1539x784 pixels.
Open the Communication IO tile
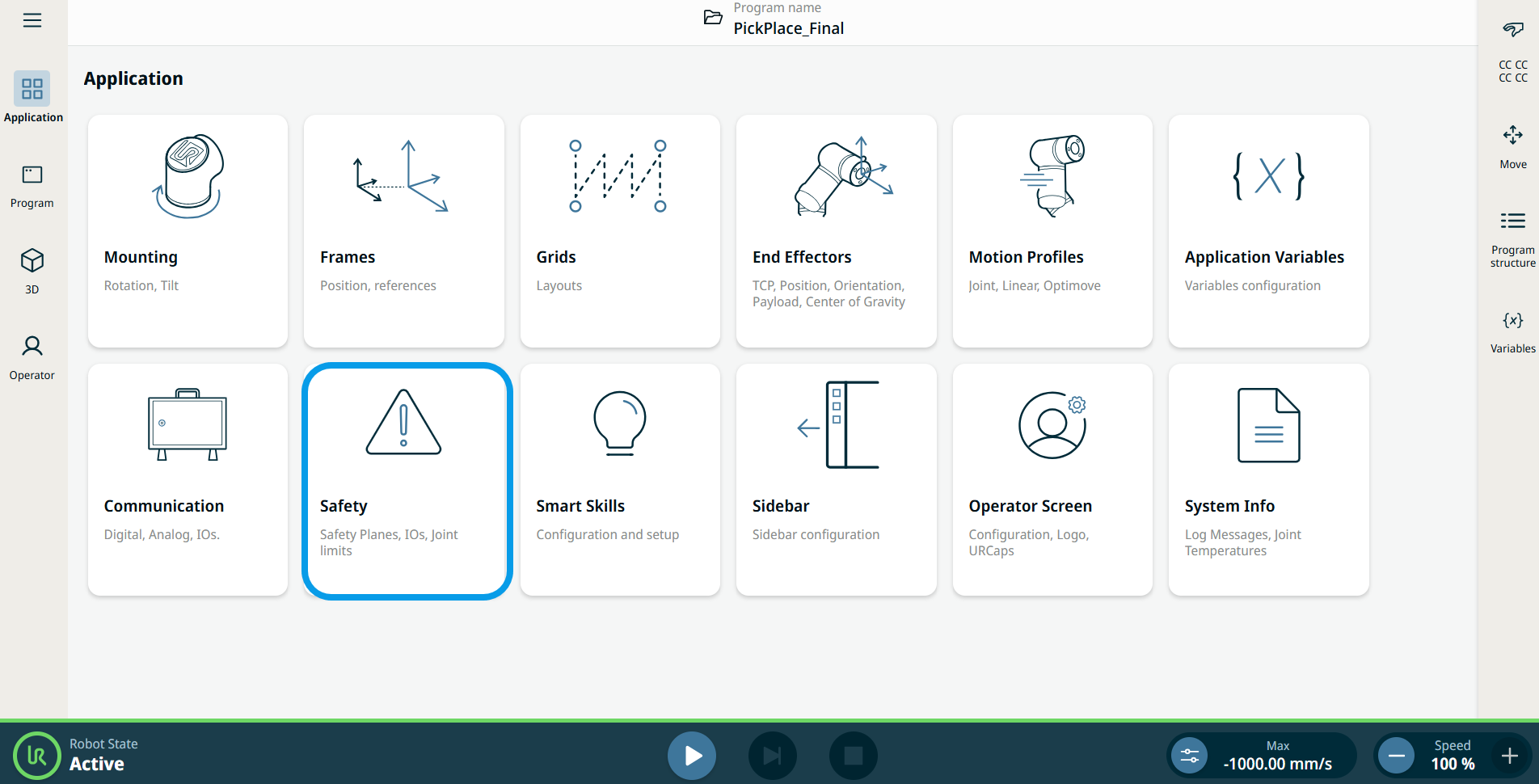188,479
